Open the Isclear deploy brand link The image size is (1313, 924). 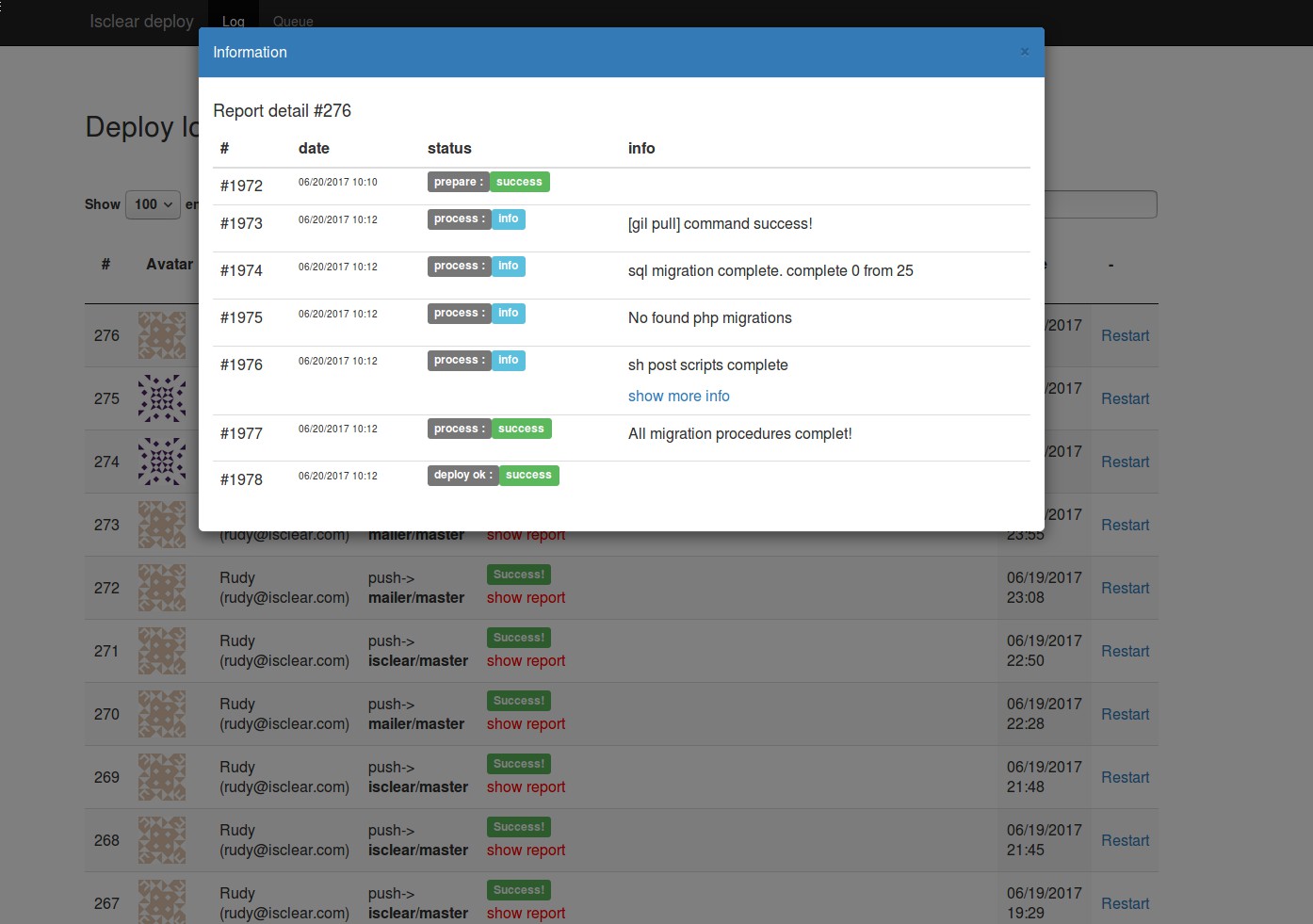tap(141, 22)
